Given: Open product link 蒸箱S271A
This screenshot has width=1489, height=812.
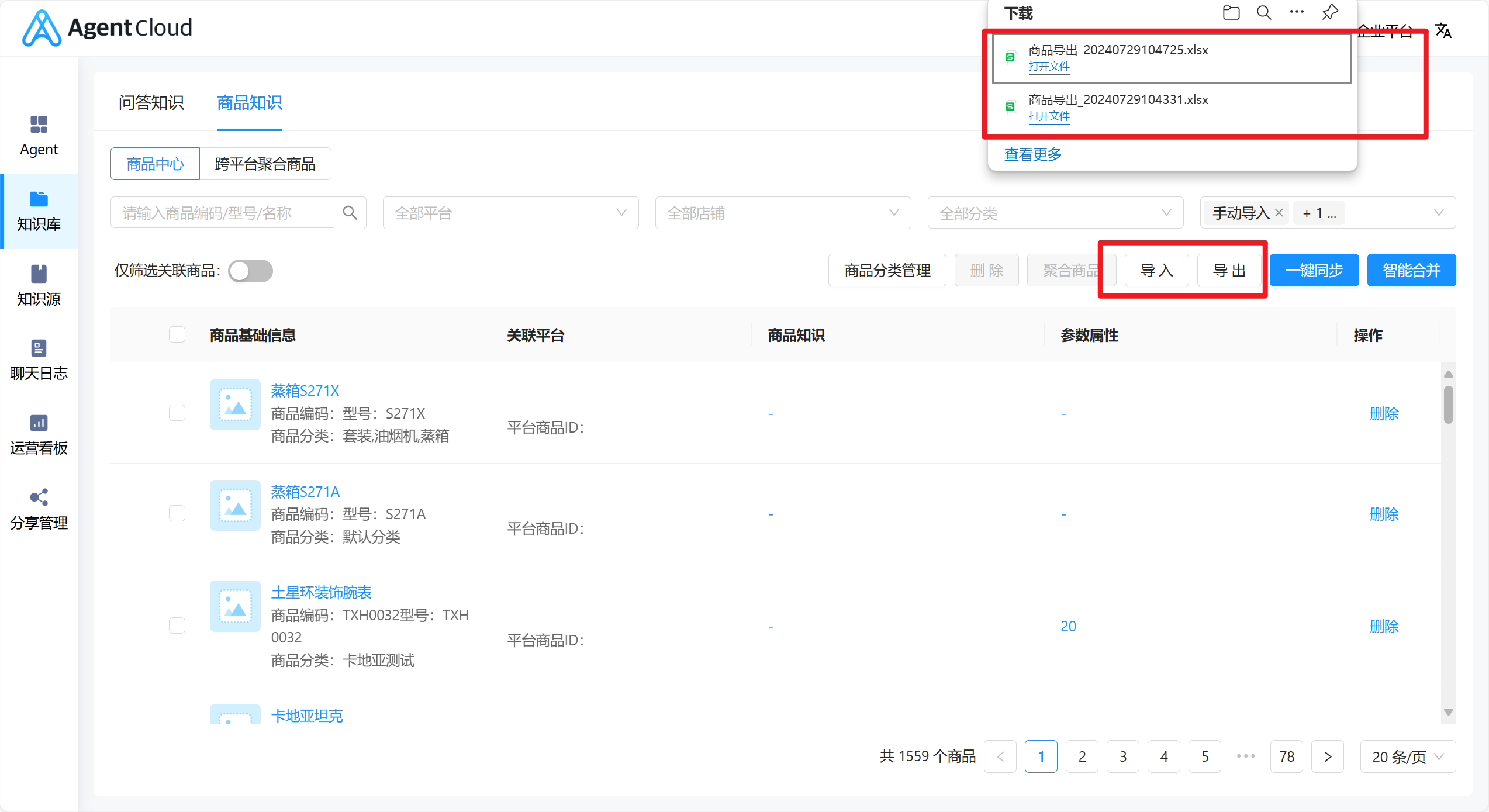Looking at the screenshot, I should coord(305,491).
